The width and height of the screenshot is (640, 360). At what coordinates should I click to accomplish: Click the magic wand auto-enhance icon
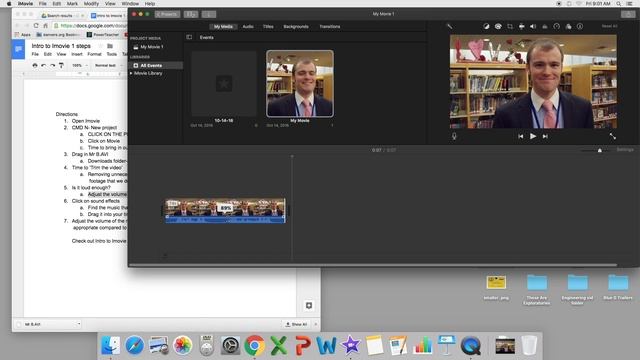tap(450, 27)
